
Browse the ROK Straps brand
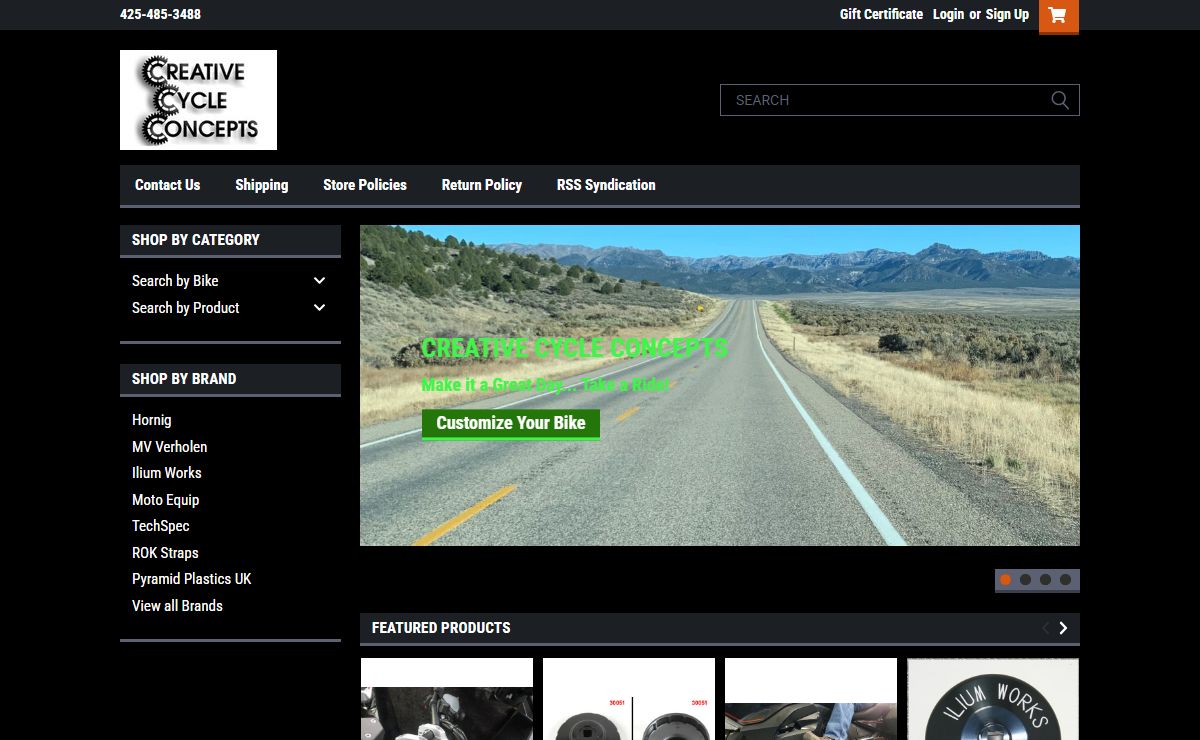(x=165, y=553)
